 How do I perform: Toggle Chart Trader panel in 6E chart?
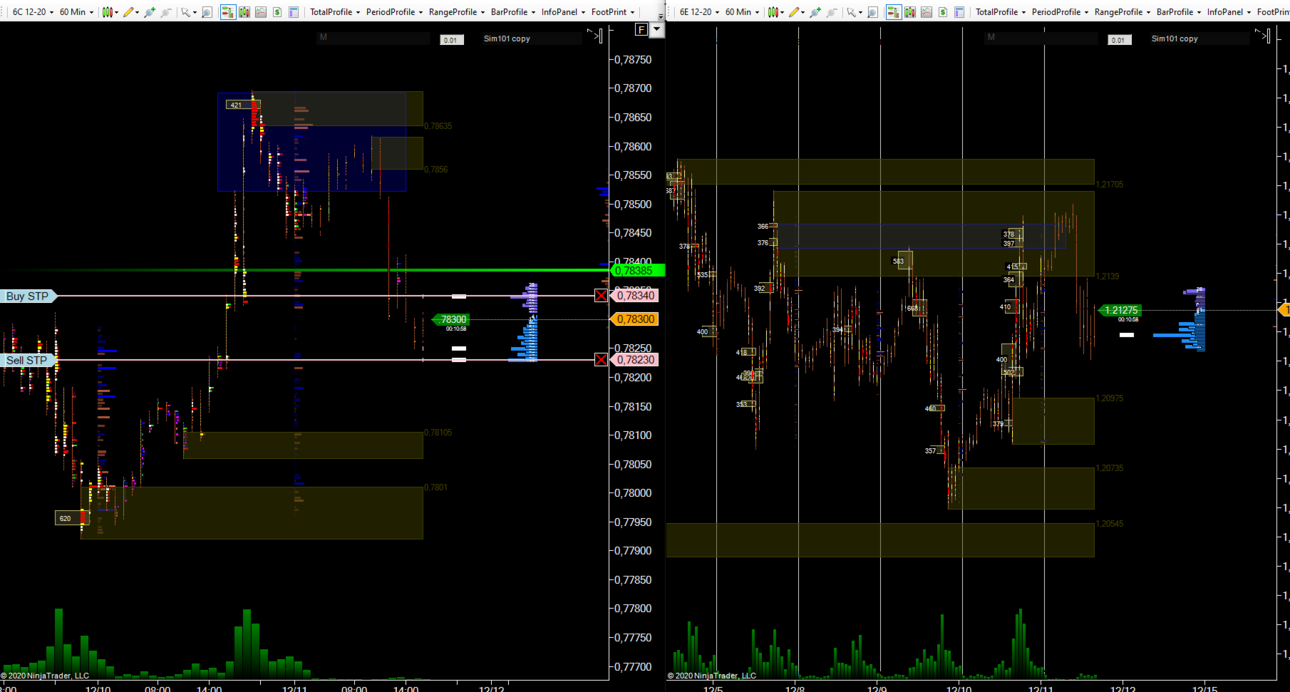(894, 12)
